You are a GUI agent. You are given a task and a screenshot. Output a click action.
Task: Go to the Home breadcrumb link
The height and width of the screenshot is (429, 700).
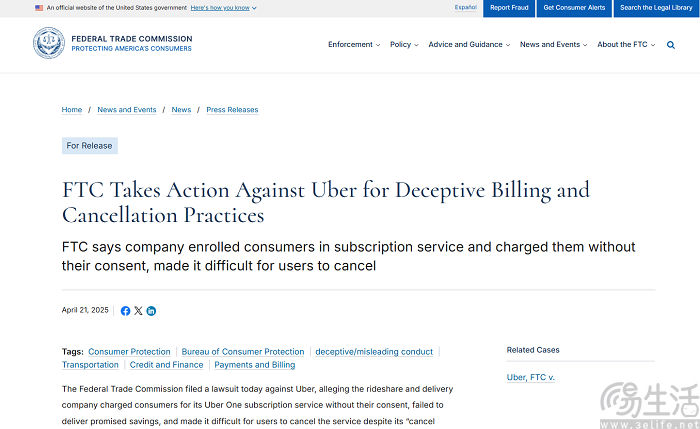coord(72,110)
